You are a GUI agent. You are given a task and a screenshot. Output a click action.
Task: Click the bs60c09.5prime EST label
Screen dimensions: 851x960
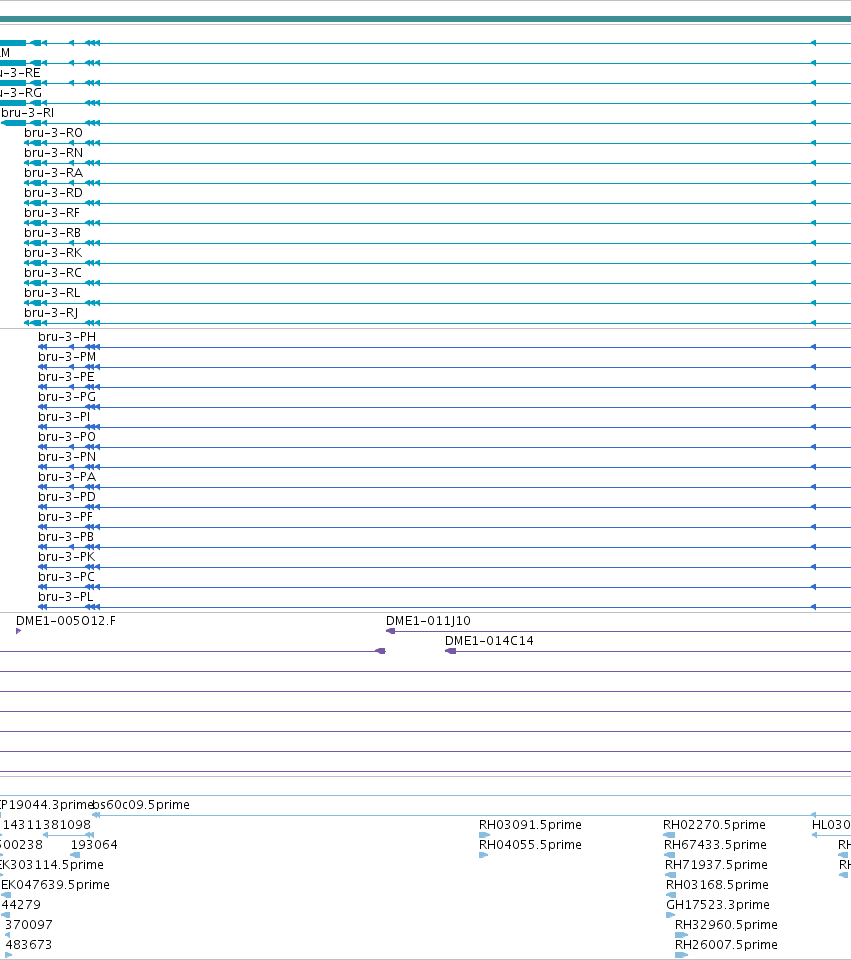click(x=141, y=804)
